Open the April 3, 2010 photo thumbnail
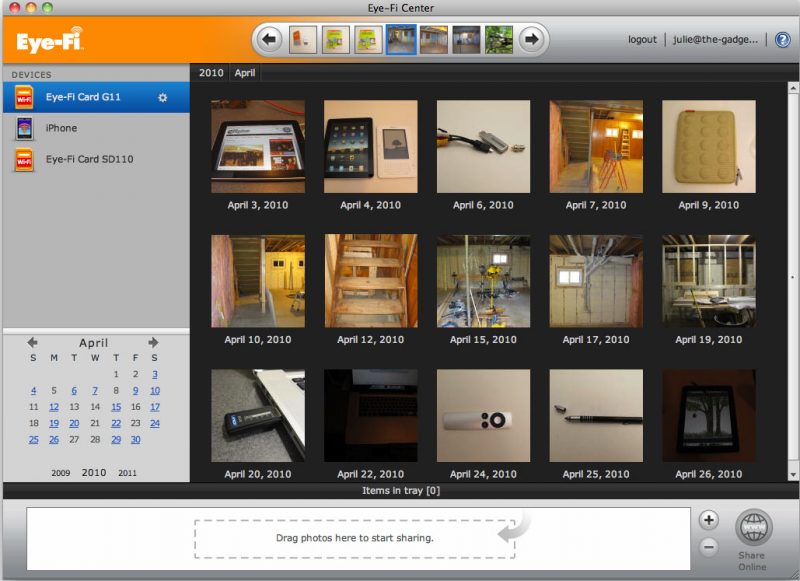Viewport: 800px width, 581px height. [x=258, y=146]
